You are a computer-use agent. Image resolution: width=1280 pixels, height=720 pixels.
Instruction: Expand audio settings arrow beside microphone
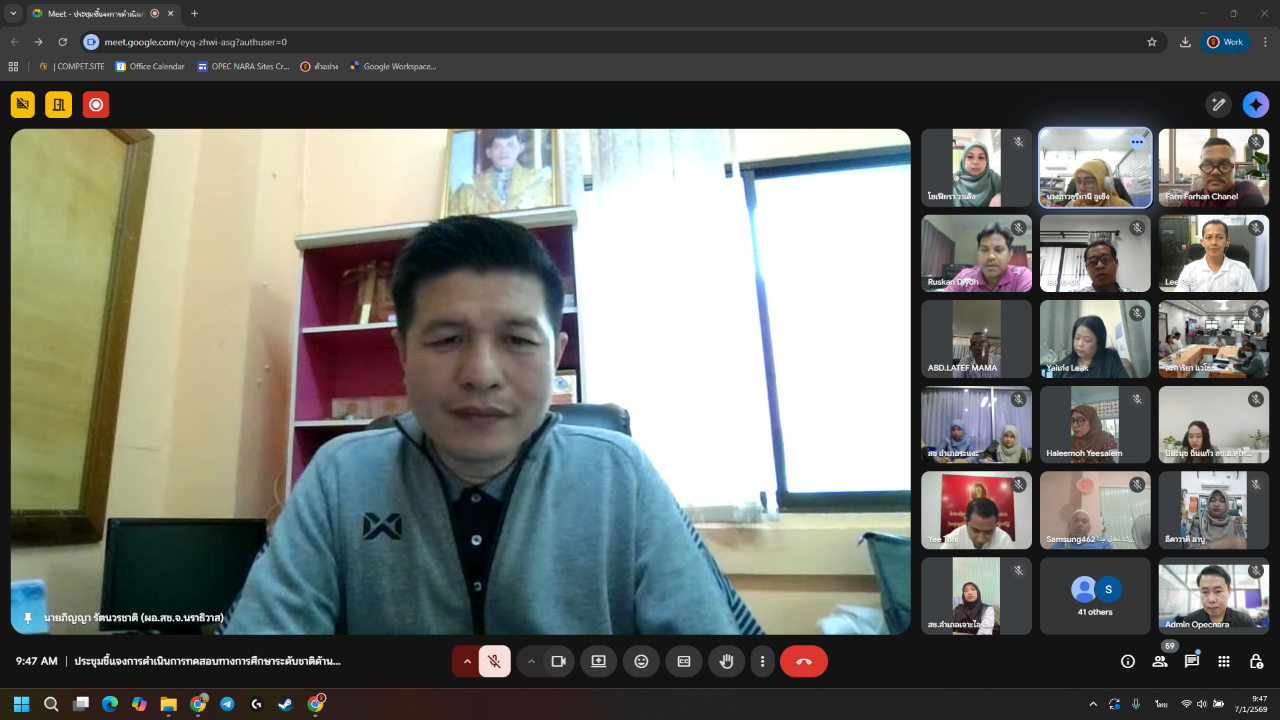pyautogui.click(x=466, y=661)
